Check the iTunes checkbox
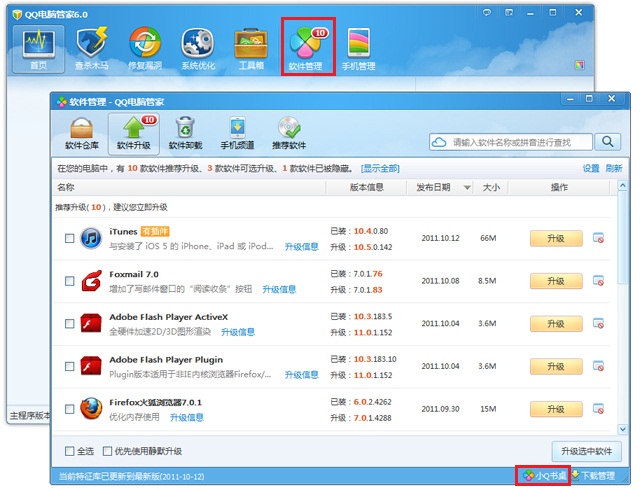640x490 pixels. coord(69,238)
